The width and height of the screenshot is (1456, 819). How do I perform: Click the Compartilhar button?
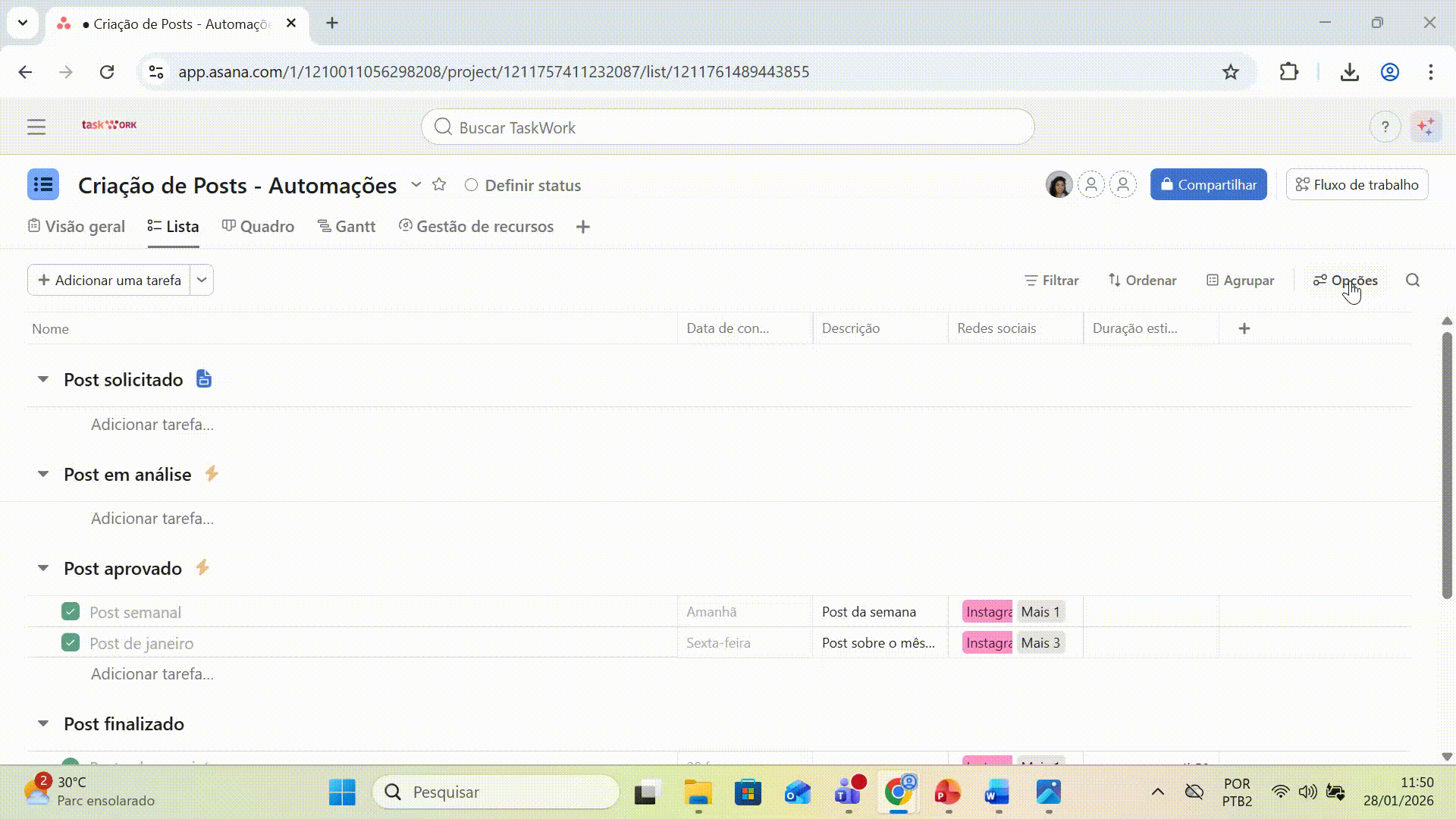(1208, 185)
